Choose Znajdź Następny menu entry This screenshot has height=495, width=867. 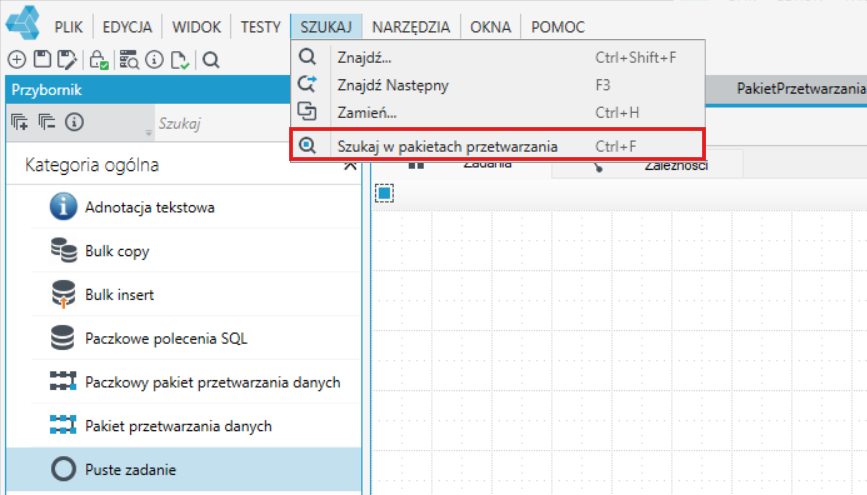498,85
